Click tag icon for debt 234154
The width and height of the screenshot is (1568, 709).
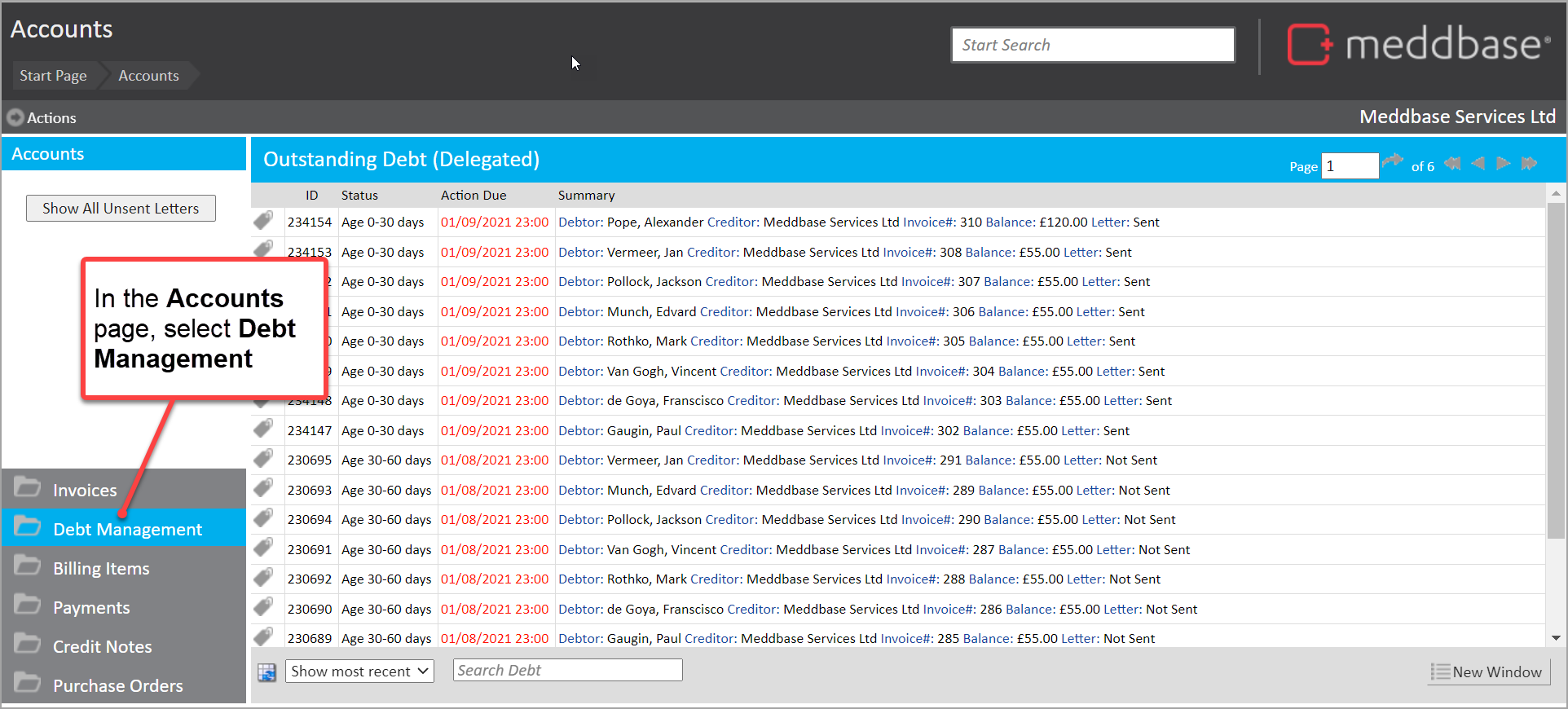(x=263, y=221)
